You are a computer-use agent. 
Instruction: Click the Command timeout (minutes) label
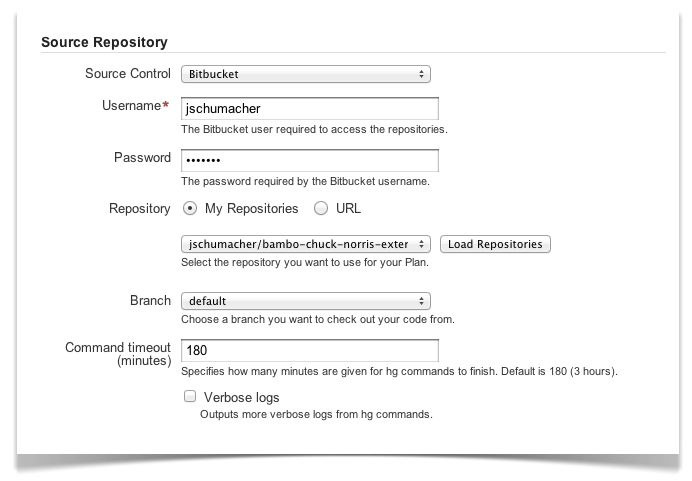click(118, 354)
